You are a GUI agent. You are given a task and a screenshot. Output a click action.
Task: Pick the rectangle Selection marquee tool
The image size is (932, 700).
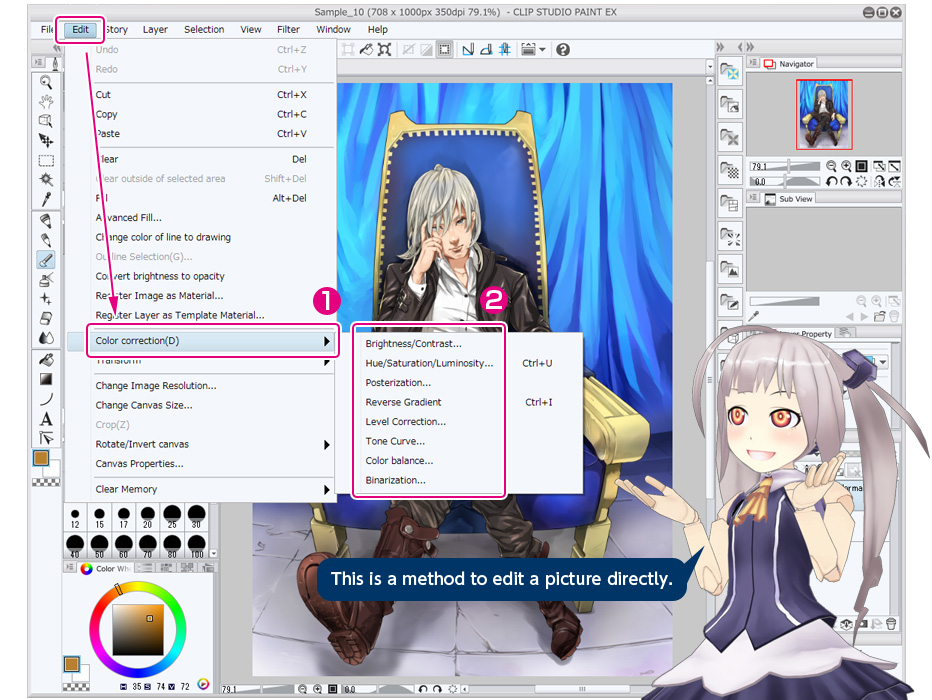(46, 160)
